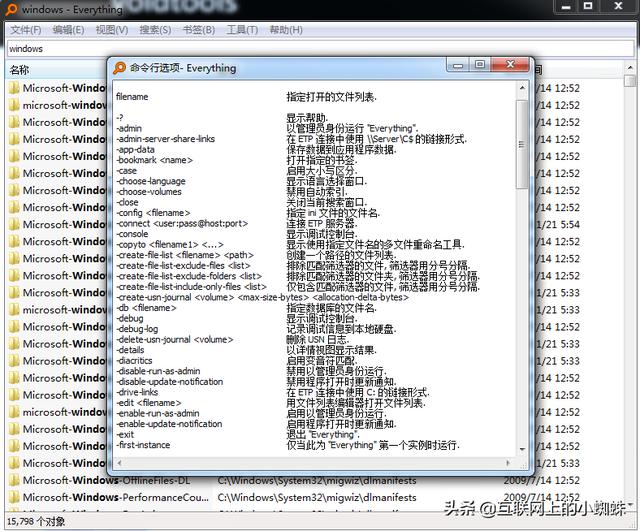The image size is (640, 531).
Task: Click the '-admin' option text
Action: 129,128
